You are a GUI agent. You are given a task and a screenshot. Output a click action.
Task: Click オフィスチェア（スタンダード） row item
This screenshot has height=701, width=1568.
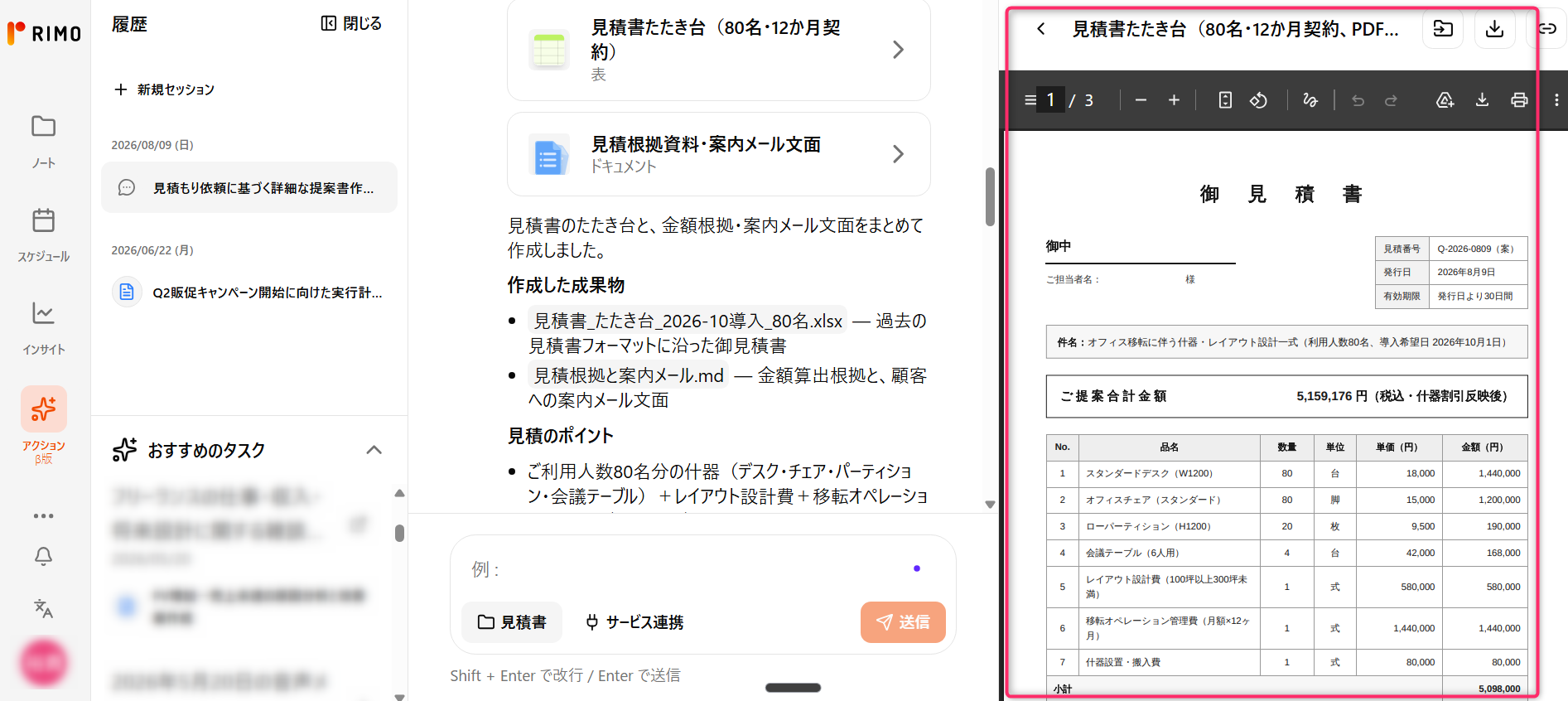(x=1154, y=500)
